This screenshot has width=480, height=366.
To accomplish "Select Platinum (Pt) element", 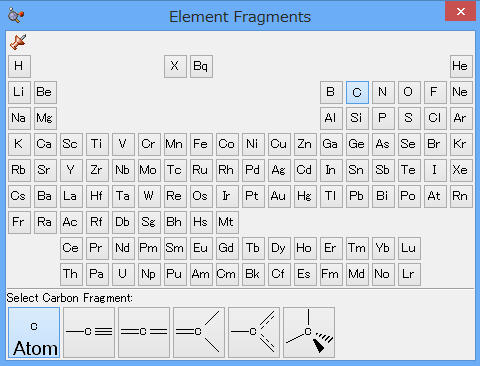I will [x=253, y=196].
